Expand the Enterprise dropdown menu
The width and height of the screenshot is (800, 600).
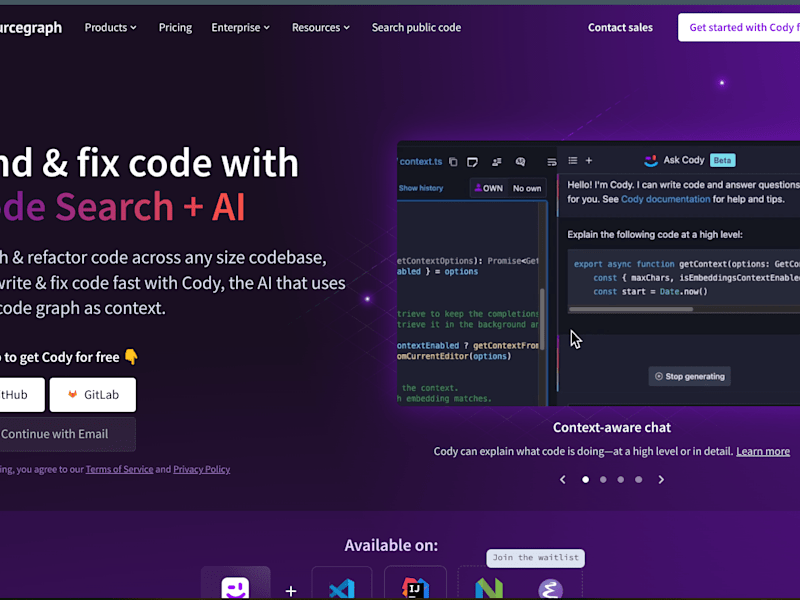click(240, 28)
